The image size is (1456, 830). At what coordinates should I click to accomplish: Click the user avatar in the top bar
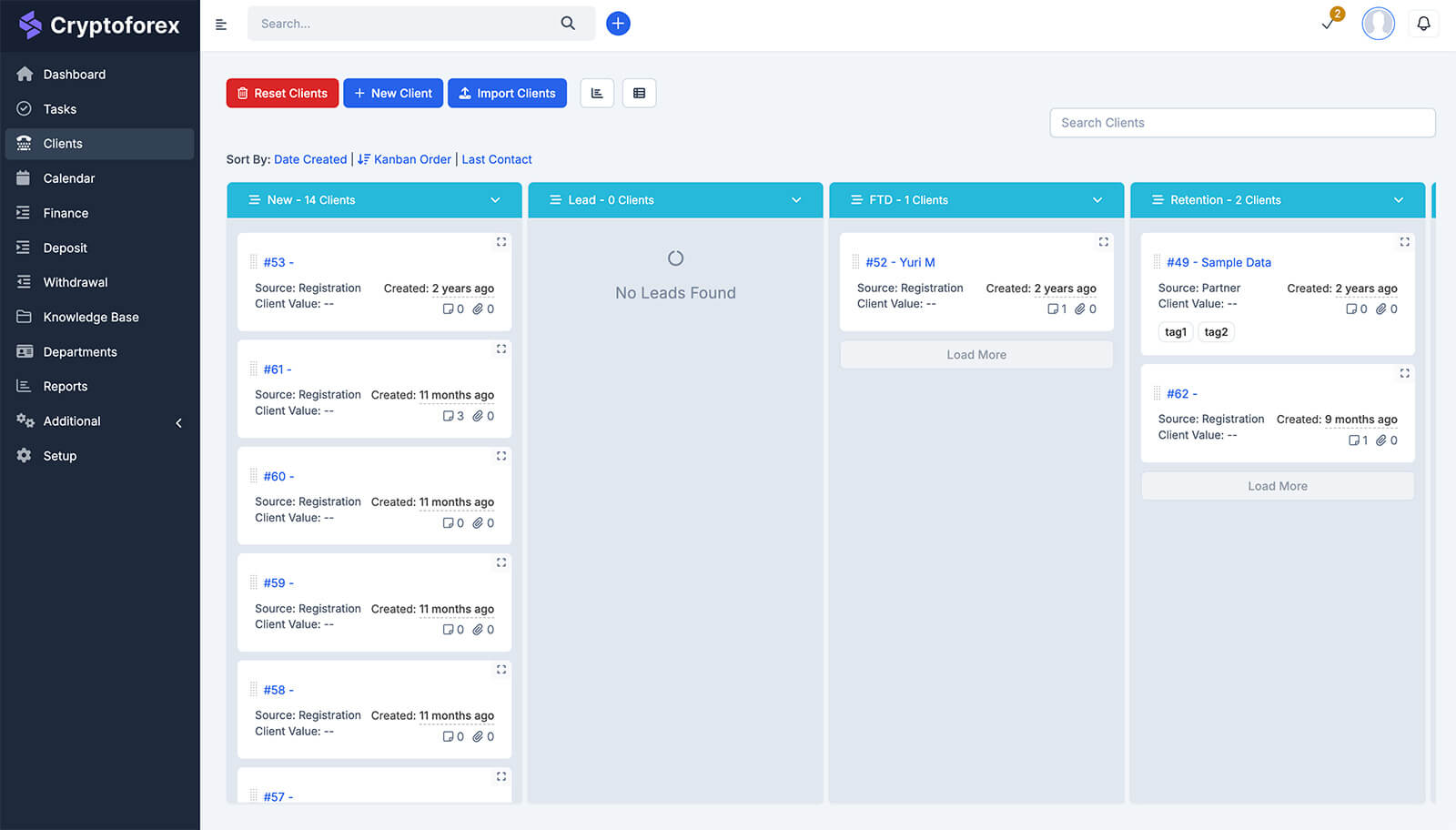(x=1378, y=23)
